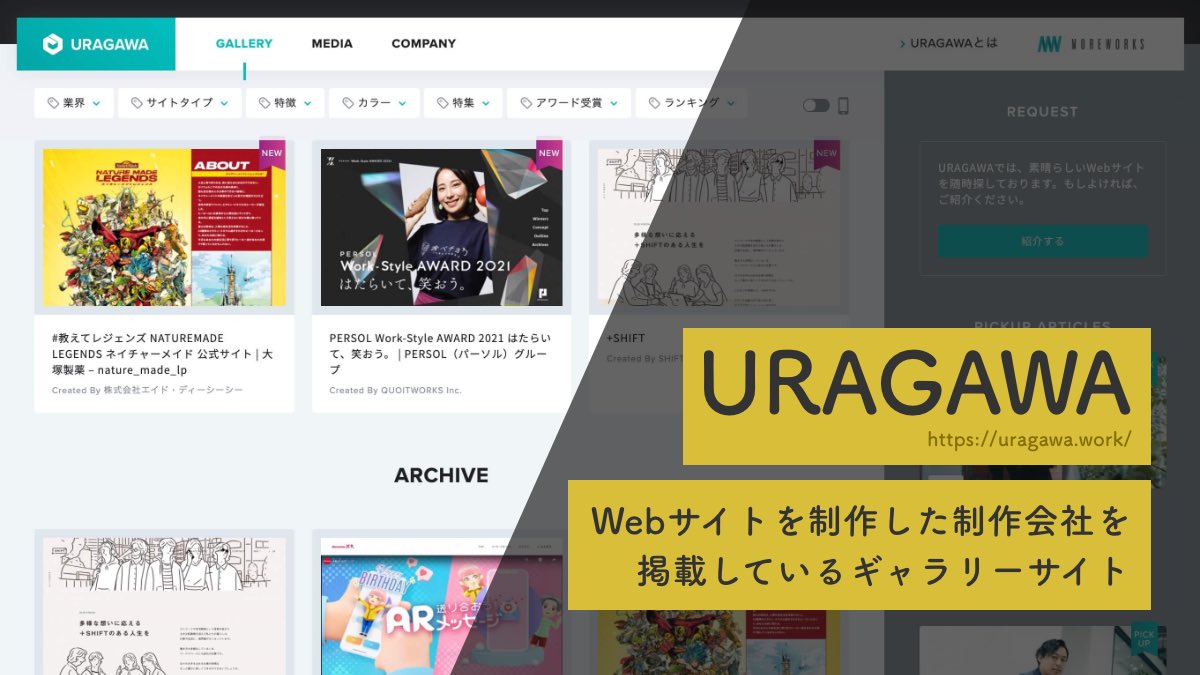
Task: Expand the ランキング filter dropdown
Action: point(692,103)
